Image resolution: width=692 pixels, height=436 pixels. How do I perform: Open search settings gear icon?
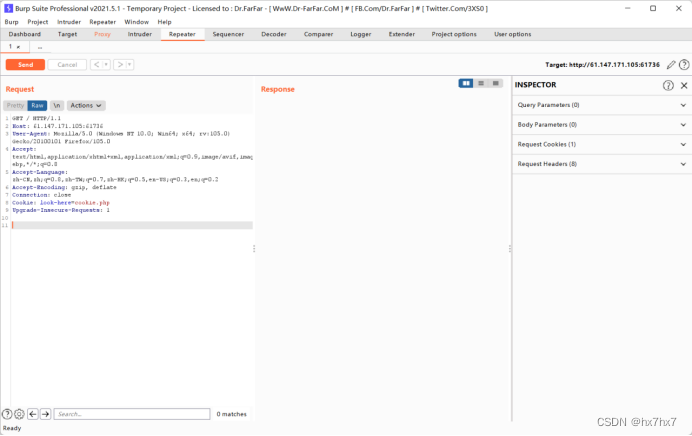pos(19,414)
